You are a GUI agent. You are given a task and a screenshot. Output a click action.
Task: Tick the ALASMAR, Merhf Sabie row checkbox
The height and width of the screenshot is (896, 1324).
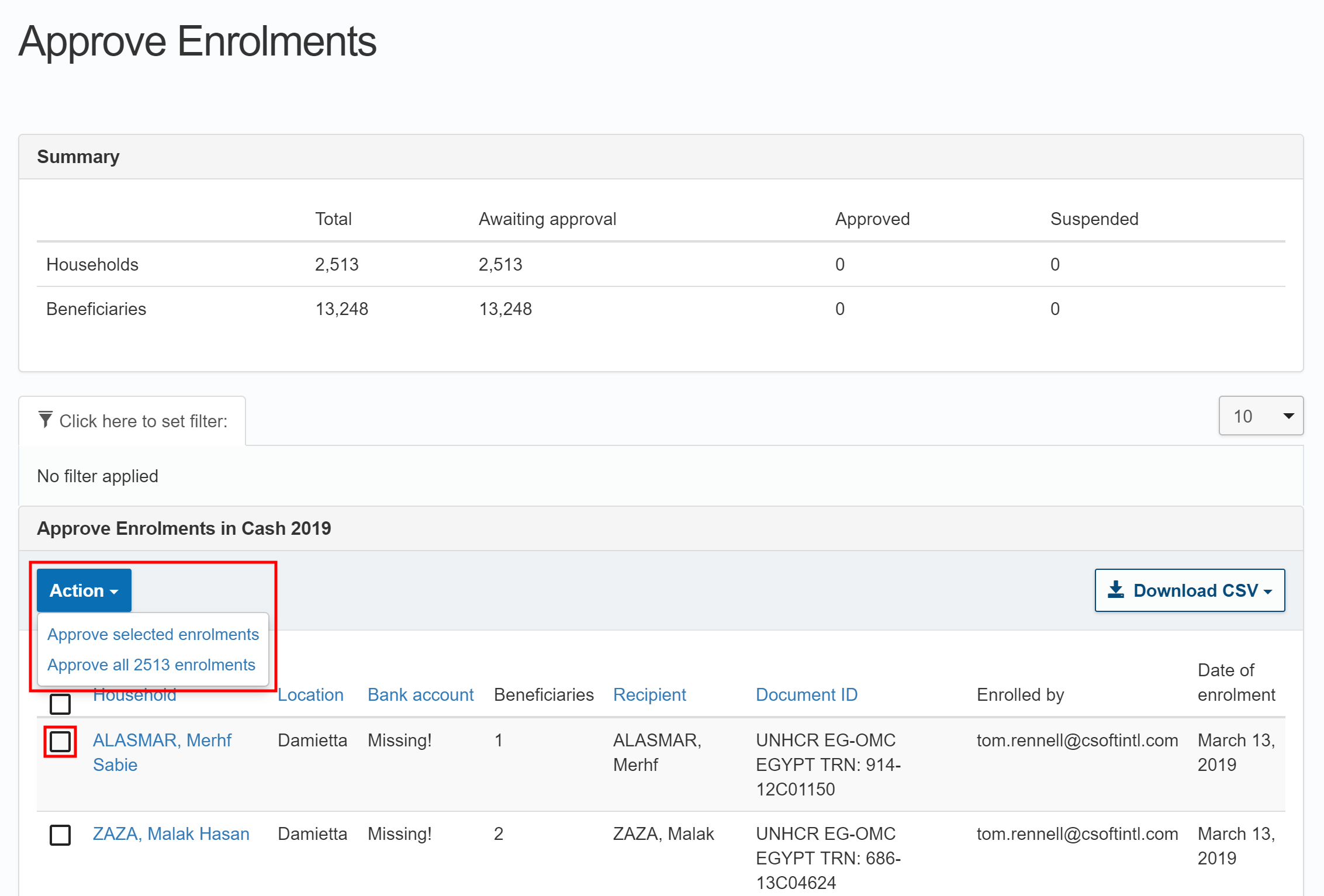tap(60, 742)
